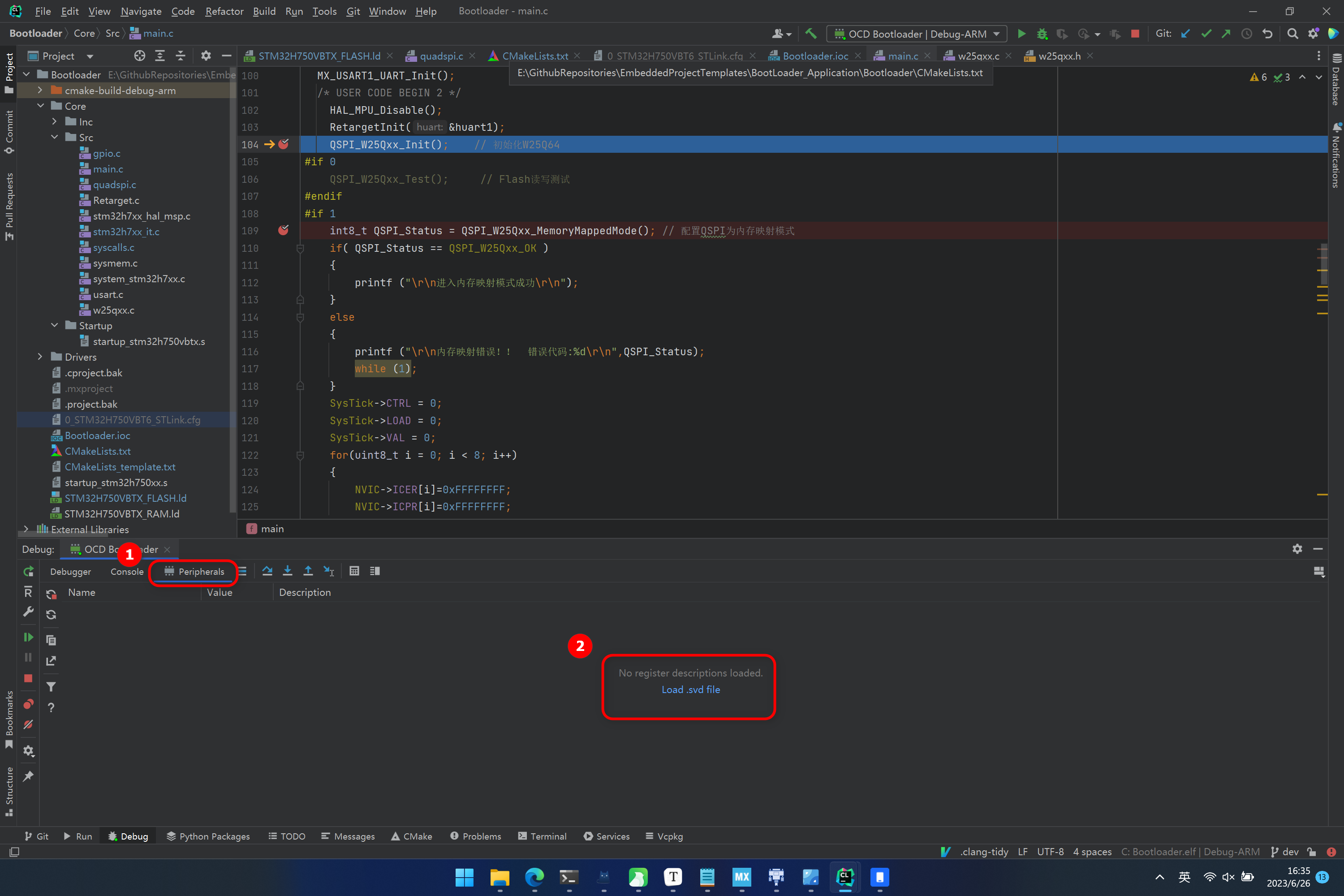Click Load .svd file link

[x=690, y=690]
